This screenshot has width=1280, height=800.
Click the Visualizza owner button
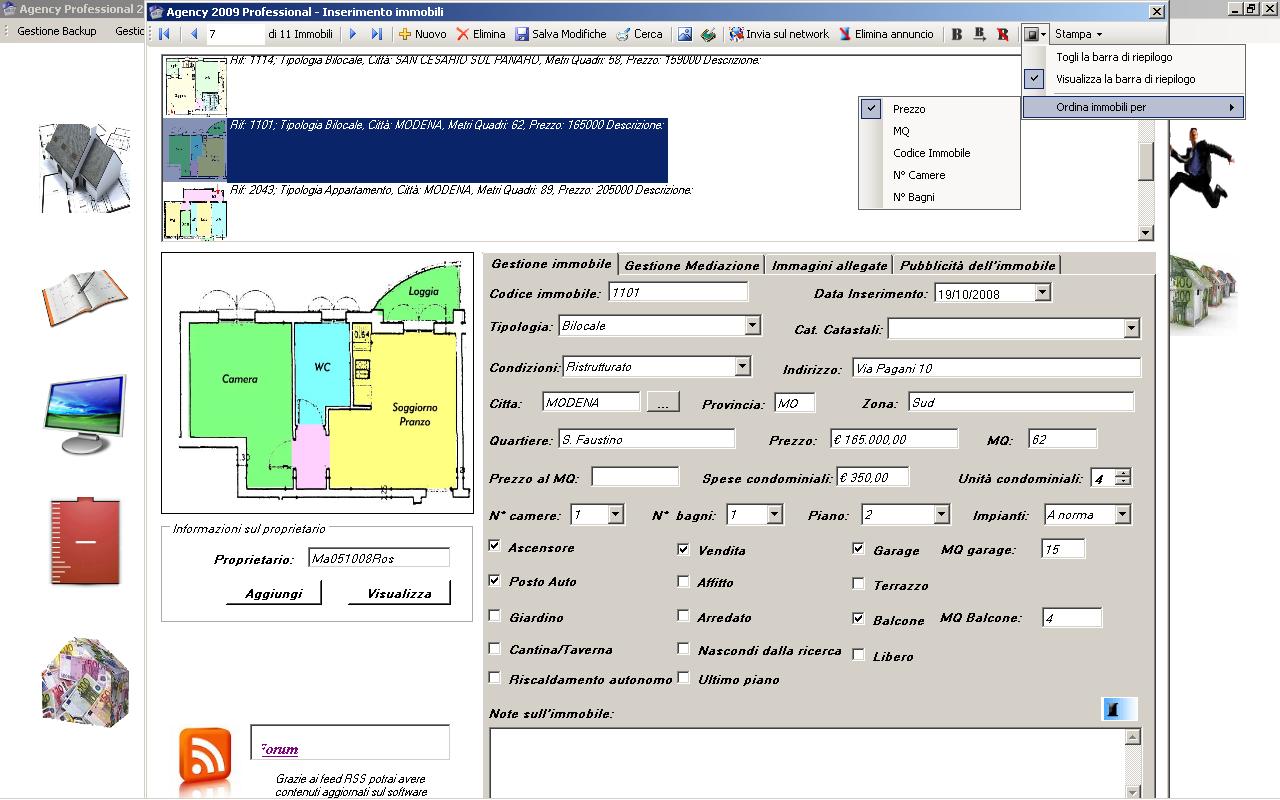[399, 593]
